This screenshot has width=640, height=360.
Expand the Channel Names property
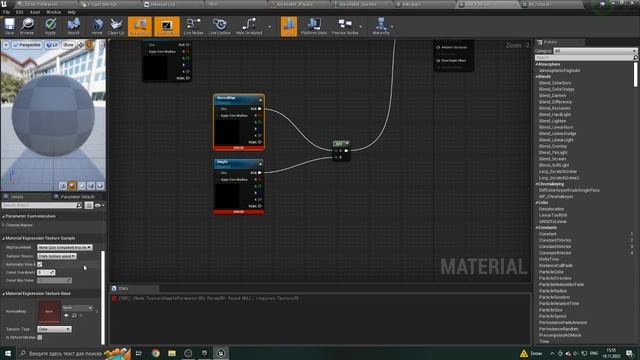(x=3, y=225)
